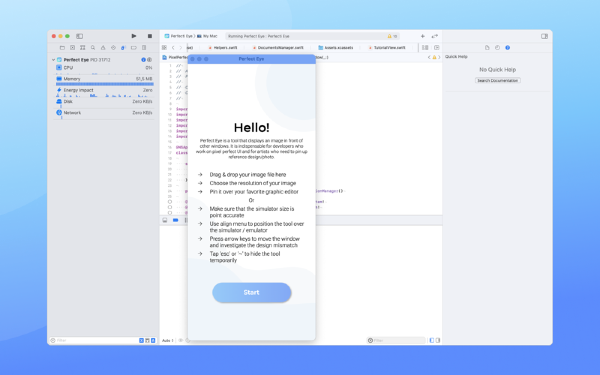Run the project with the play button
This screenshot has width=600, height=375.
[x=134, y=36]
